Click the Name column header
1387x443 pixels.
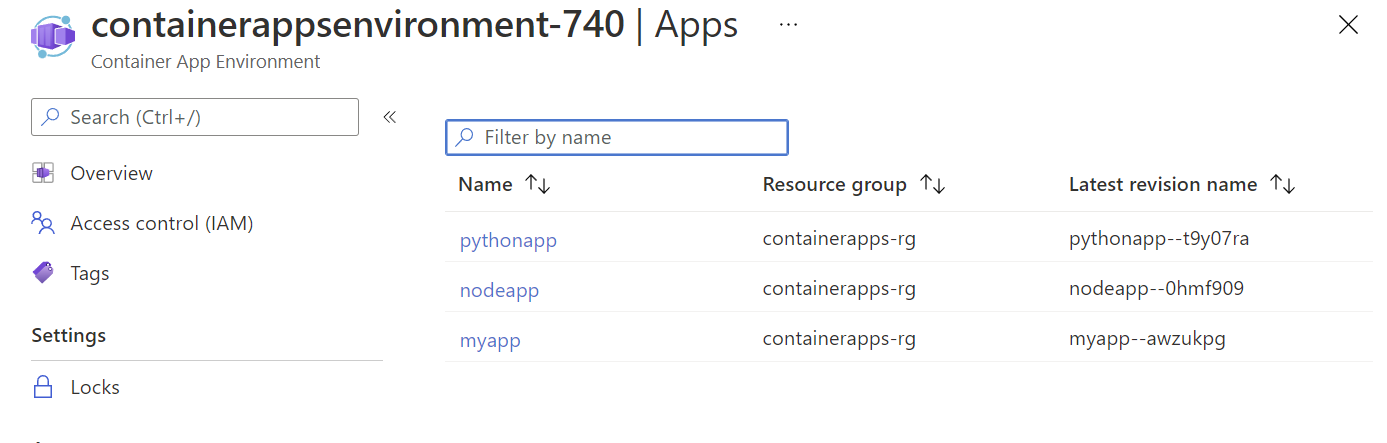click(485, 184)
